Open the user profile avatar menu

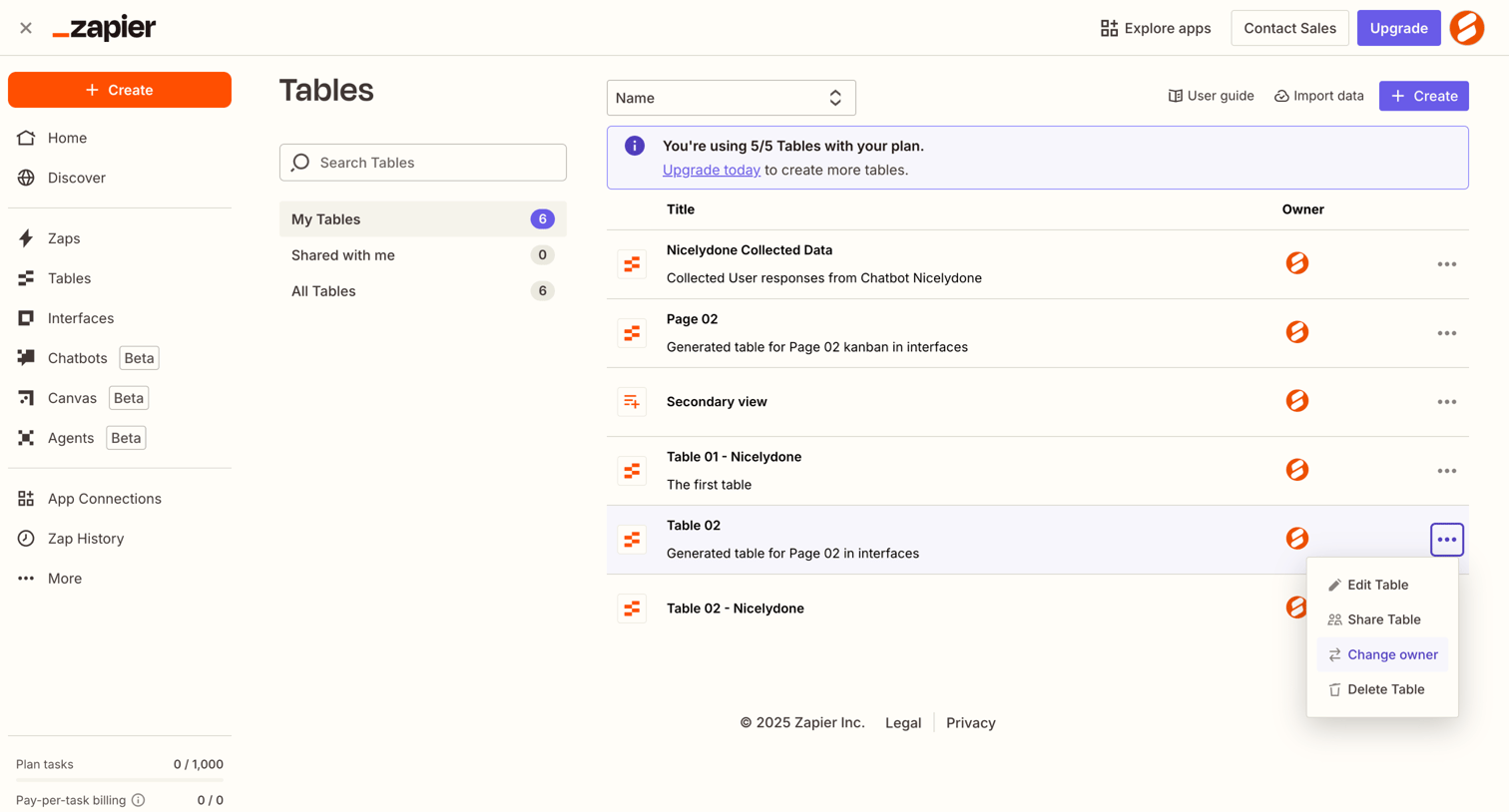click(x=1467, y=28)
